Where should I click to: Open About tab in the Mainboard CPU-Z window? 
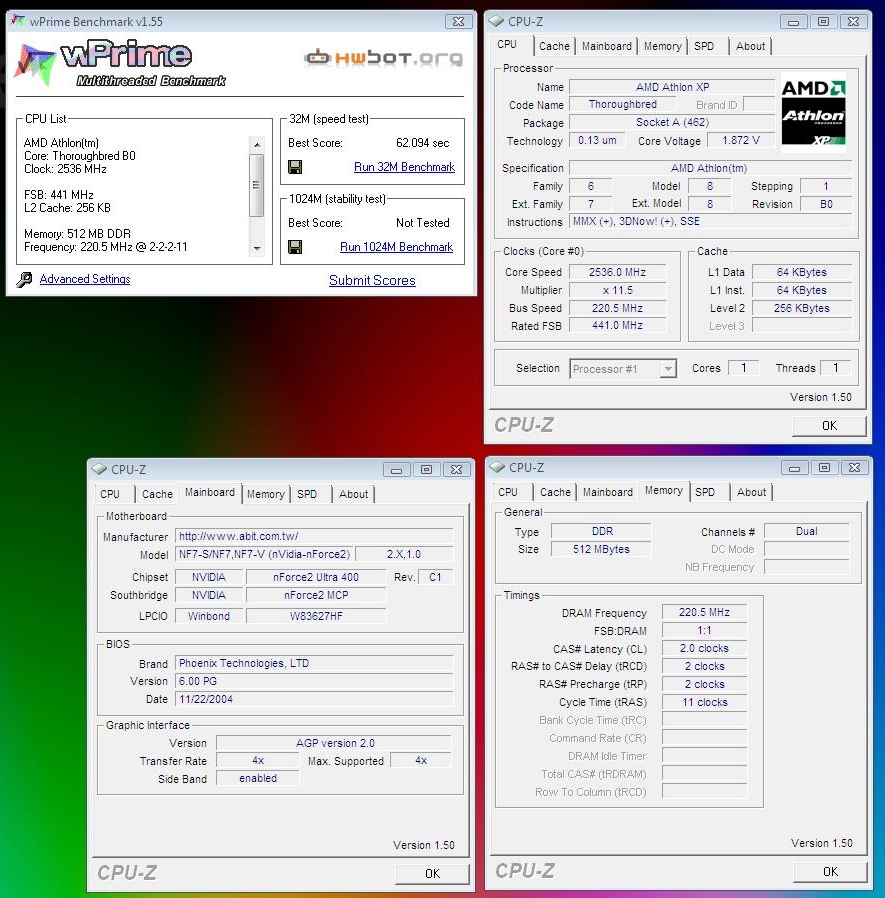pos(353,494)
